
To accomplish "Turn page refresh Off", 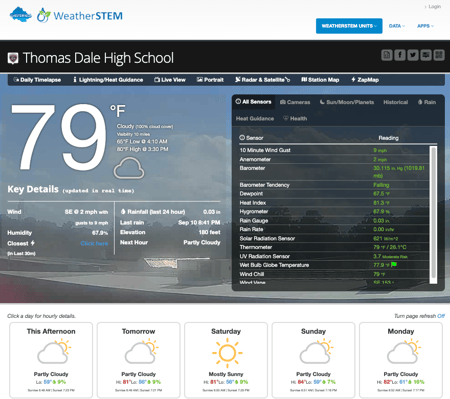I will point(441,316).
